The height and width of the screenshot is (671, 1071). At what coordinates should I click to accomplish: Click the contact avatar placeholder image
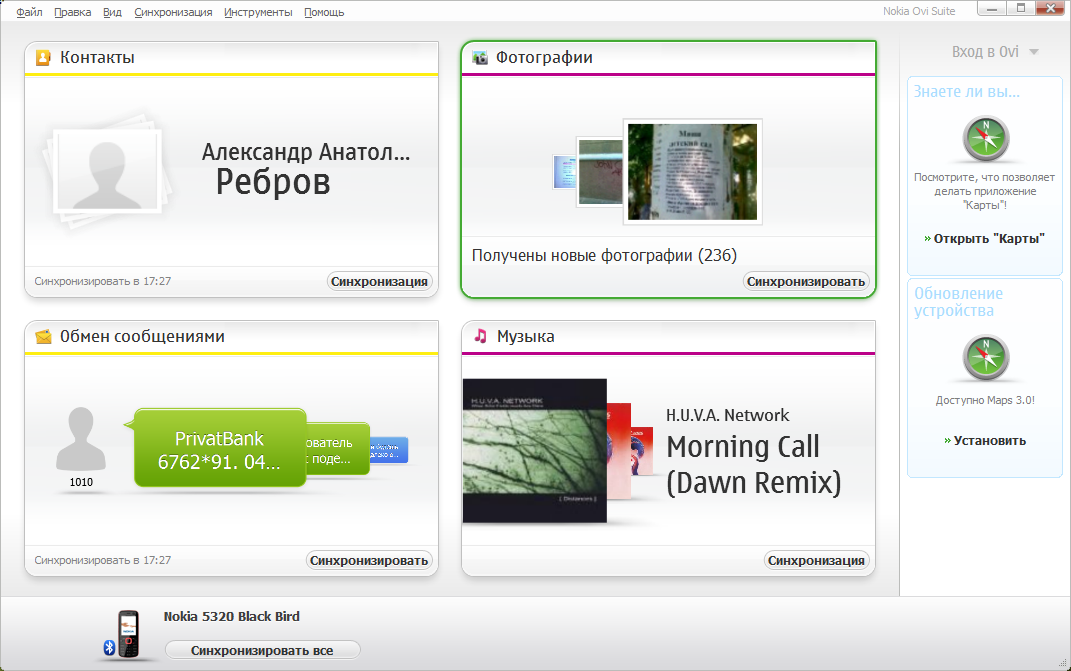[108, 171]
